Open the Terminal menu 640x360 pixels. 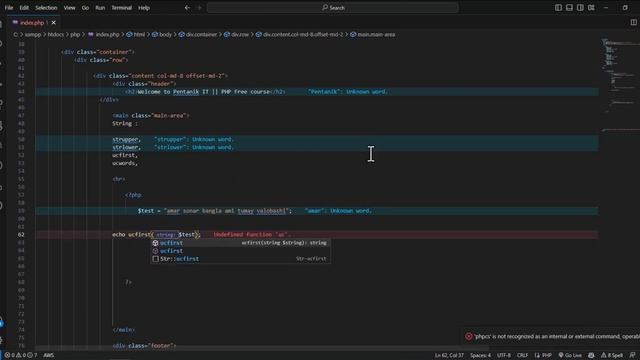(x=122, y=8)
